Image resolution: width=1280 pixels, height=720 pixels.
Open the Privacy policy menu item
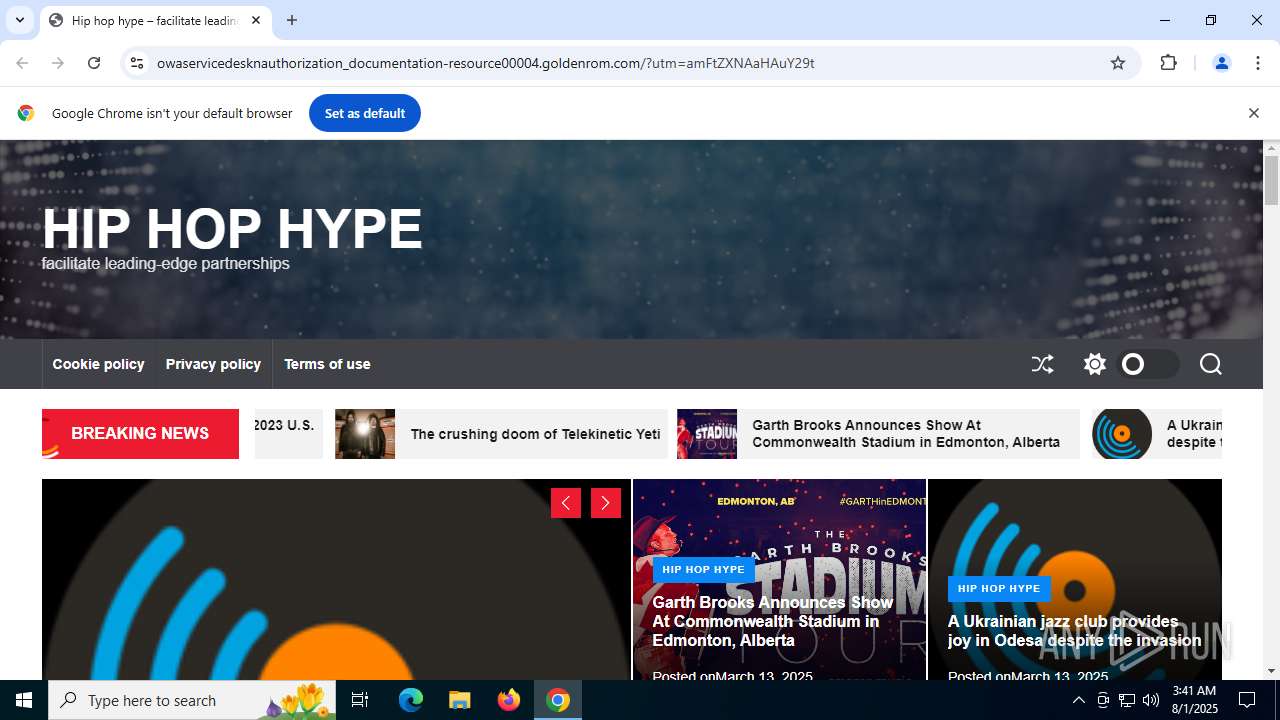213,364
